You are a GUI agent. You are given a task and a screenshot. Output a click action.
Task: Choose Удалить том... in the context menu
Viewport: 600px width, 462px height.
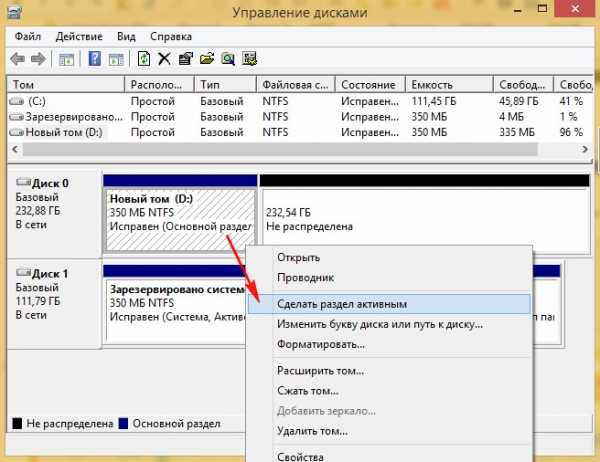click(389, 431)
